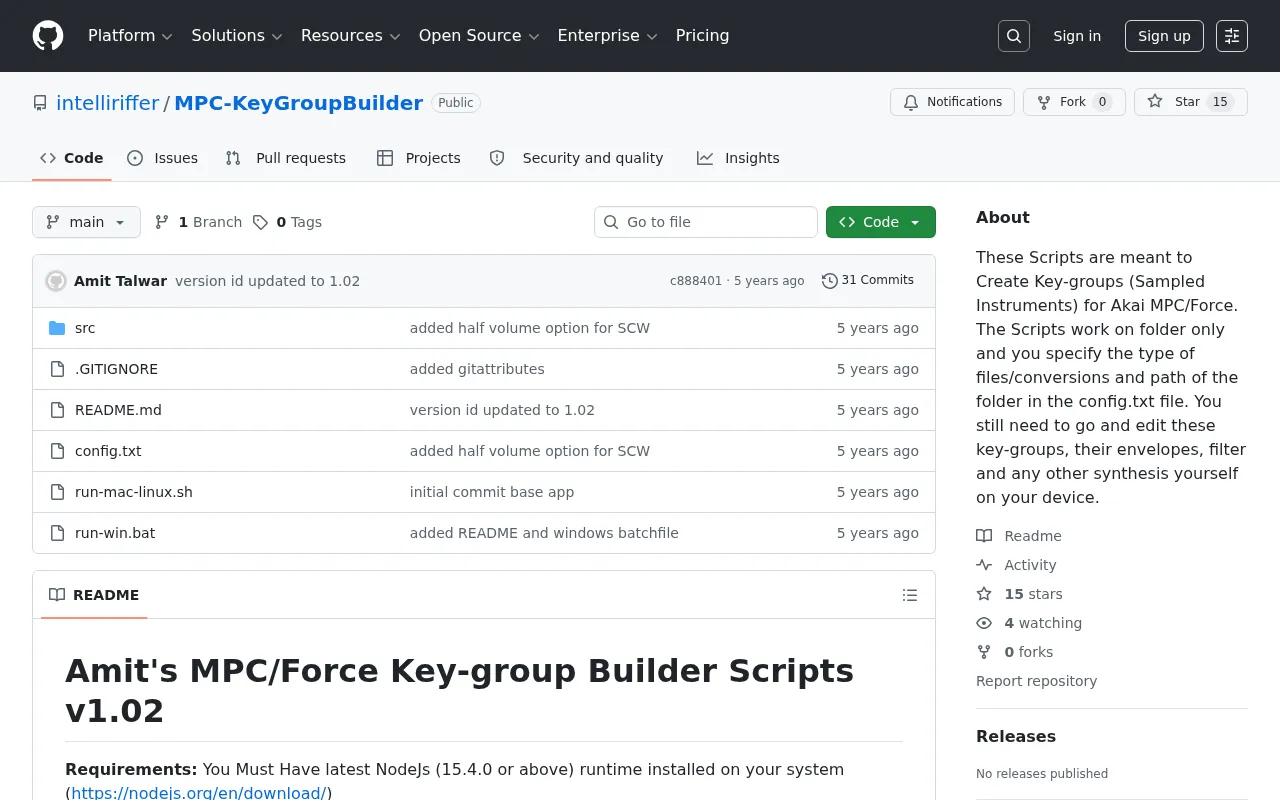Click the file icon next to run-win.bat

pos(57,533)
